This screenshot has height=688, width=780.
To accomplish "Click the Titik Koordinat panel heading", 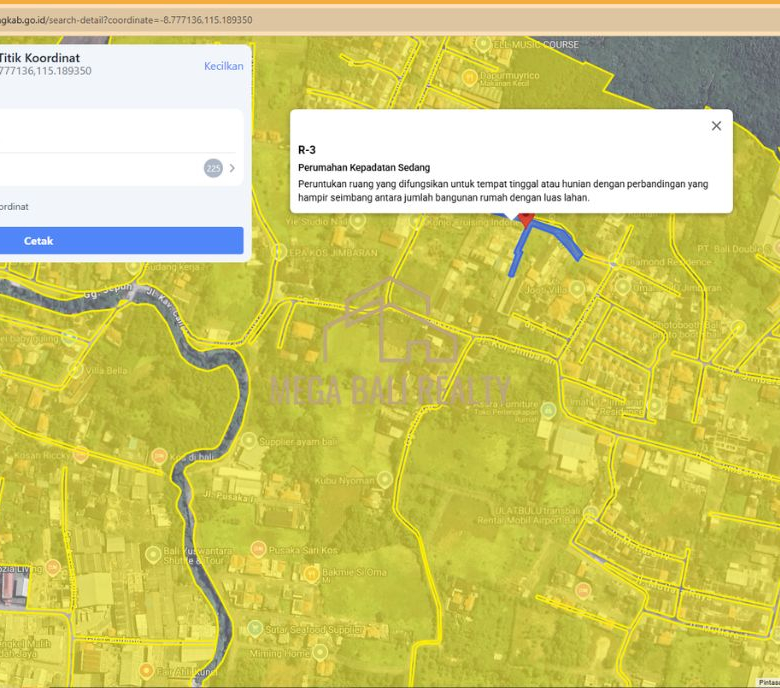I will (40, 58).
